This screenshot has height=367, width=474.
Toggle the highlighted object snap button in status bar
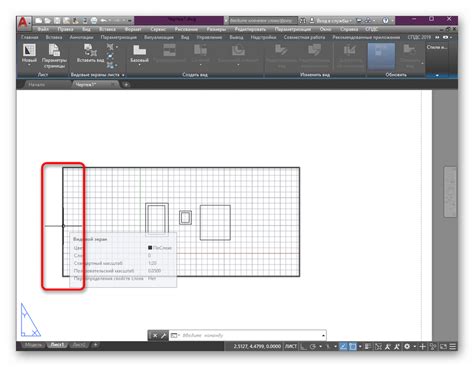[x=353, y=347]
